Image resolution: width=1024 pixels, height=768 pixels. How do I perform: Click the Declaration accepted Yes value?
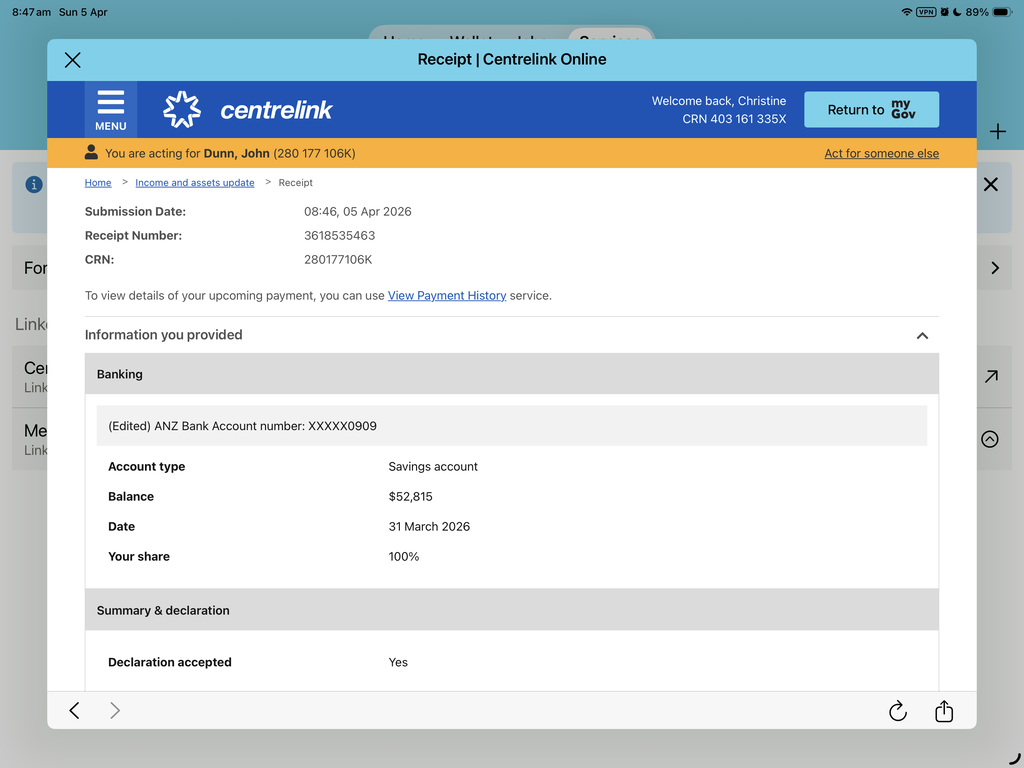(398, 663)
